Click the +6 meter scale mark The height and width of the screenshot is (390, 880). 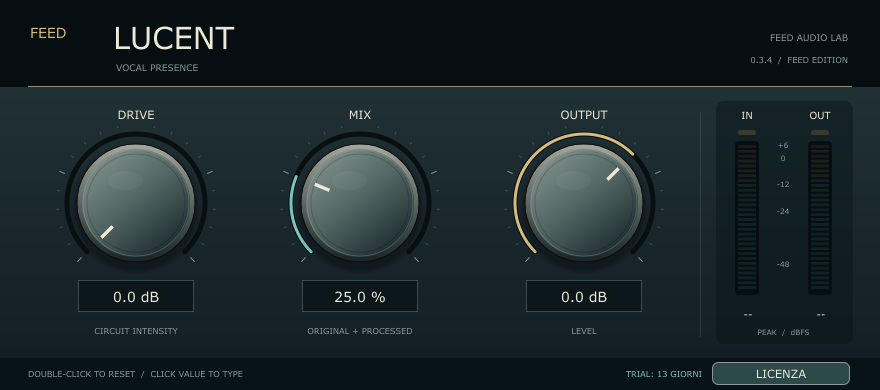click(x=783, y=145)
